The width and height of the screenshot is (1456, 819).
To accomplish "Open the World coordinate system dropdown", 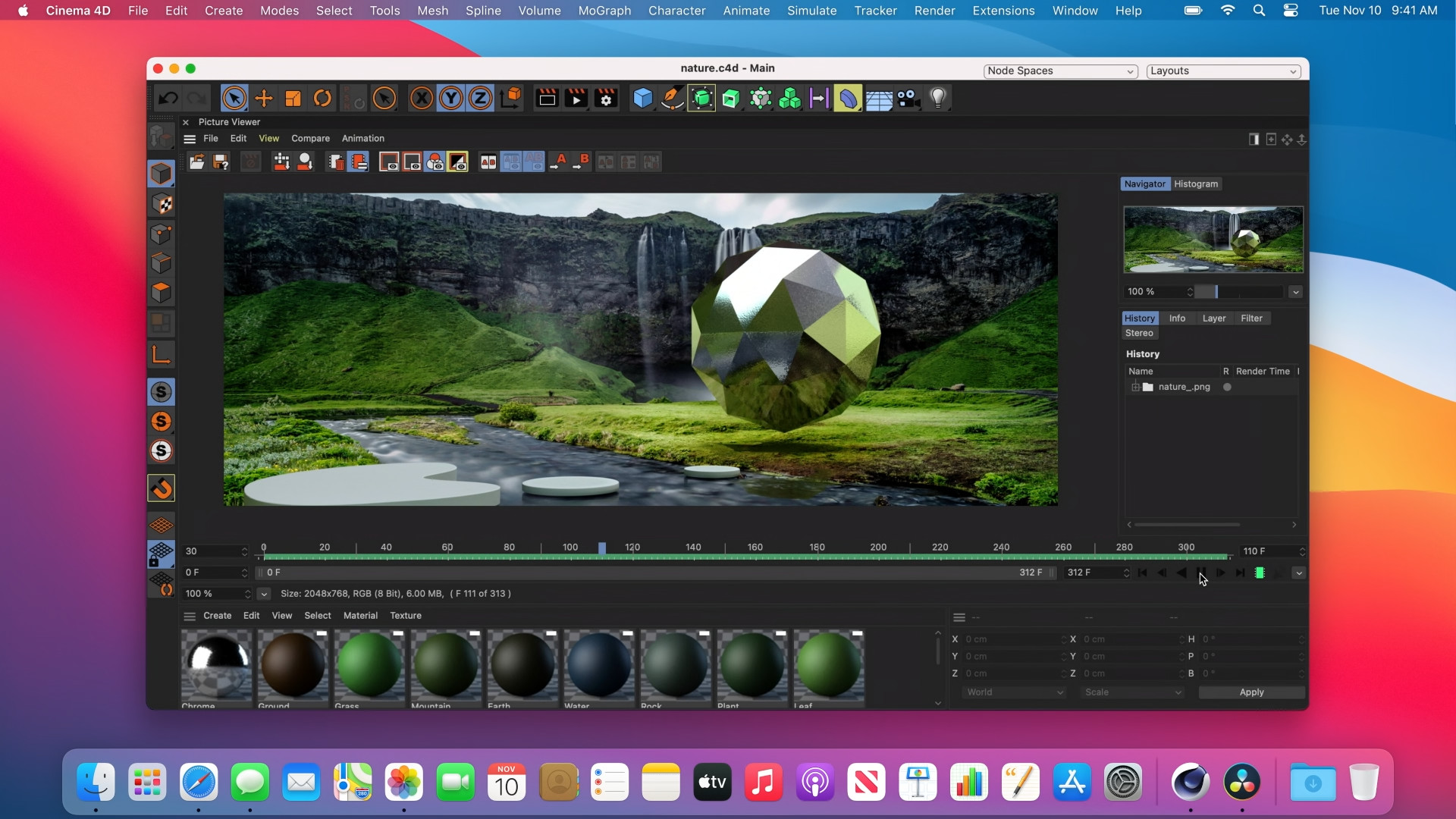I will coord(1014,692).
